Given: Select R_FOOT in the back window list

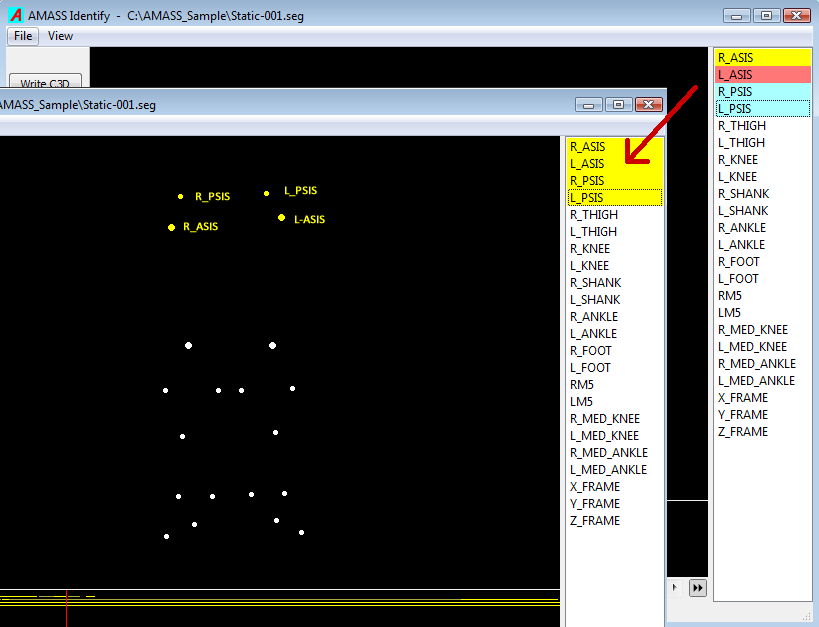Looking at the screenshot, I should (x=763, y=261).
